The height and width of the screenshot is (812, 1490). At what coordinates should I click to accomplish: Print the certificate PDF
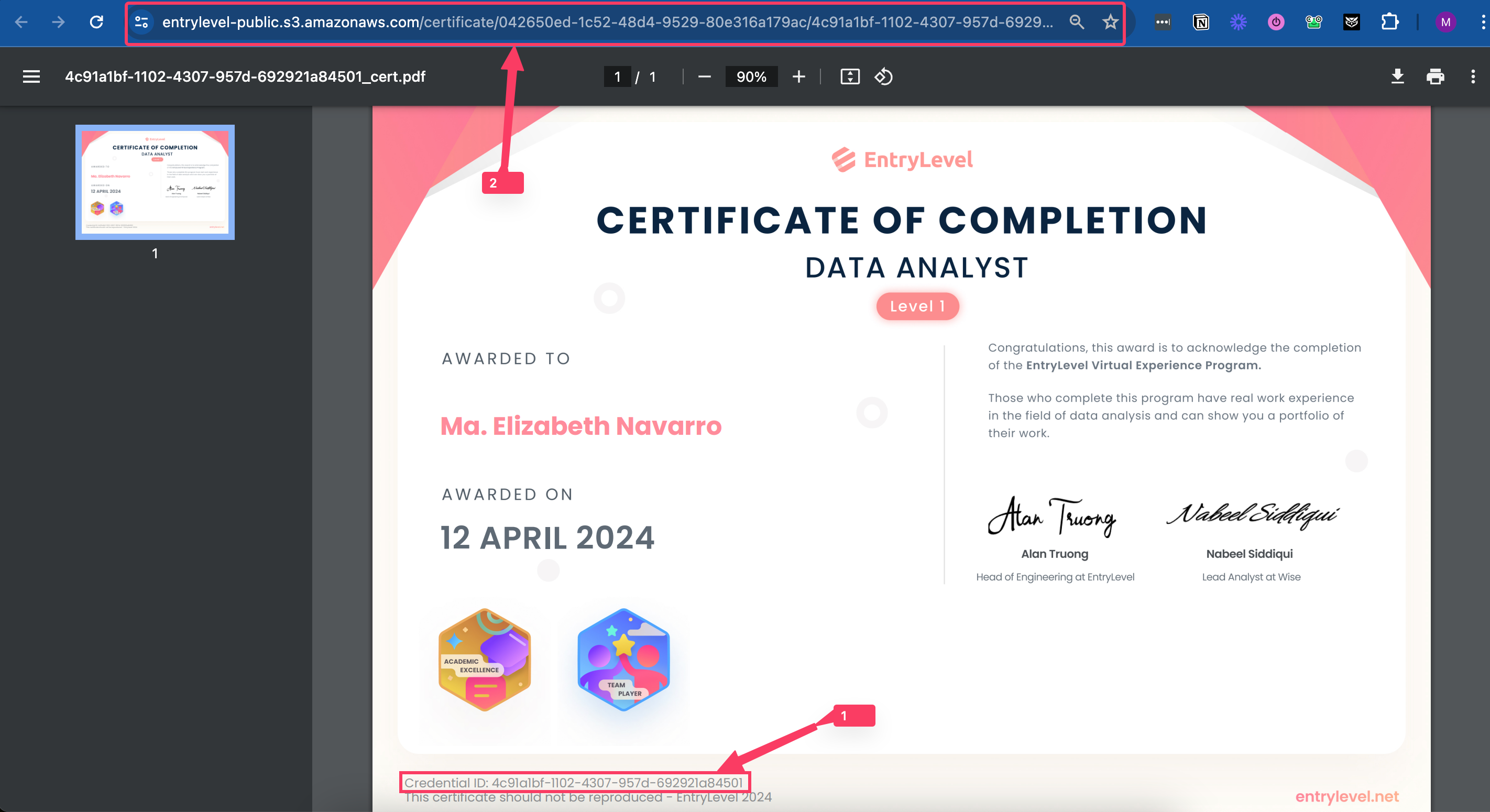click(x=1435, y=76)
